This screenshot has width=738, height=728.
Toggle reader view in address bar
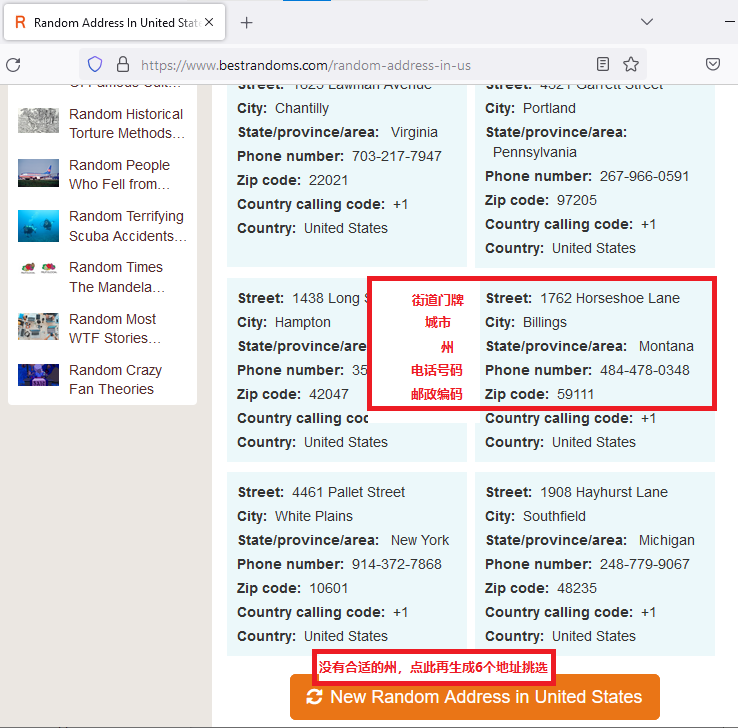[x=603, y=65]
